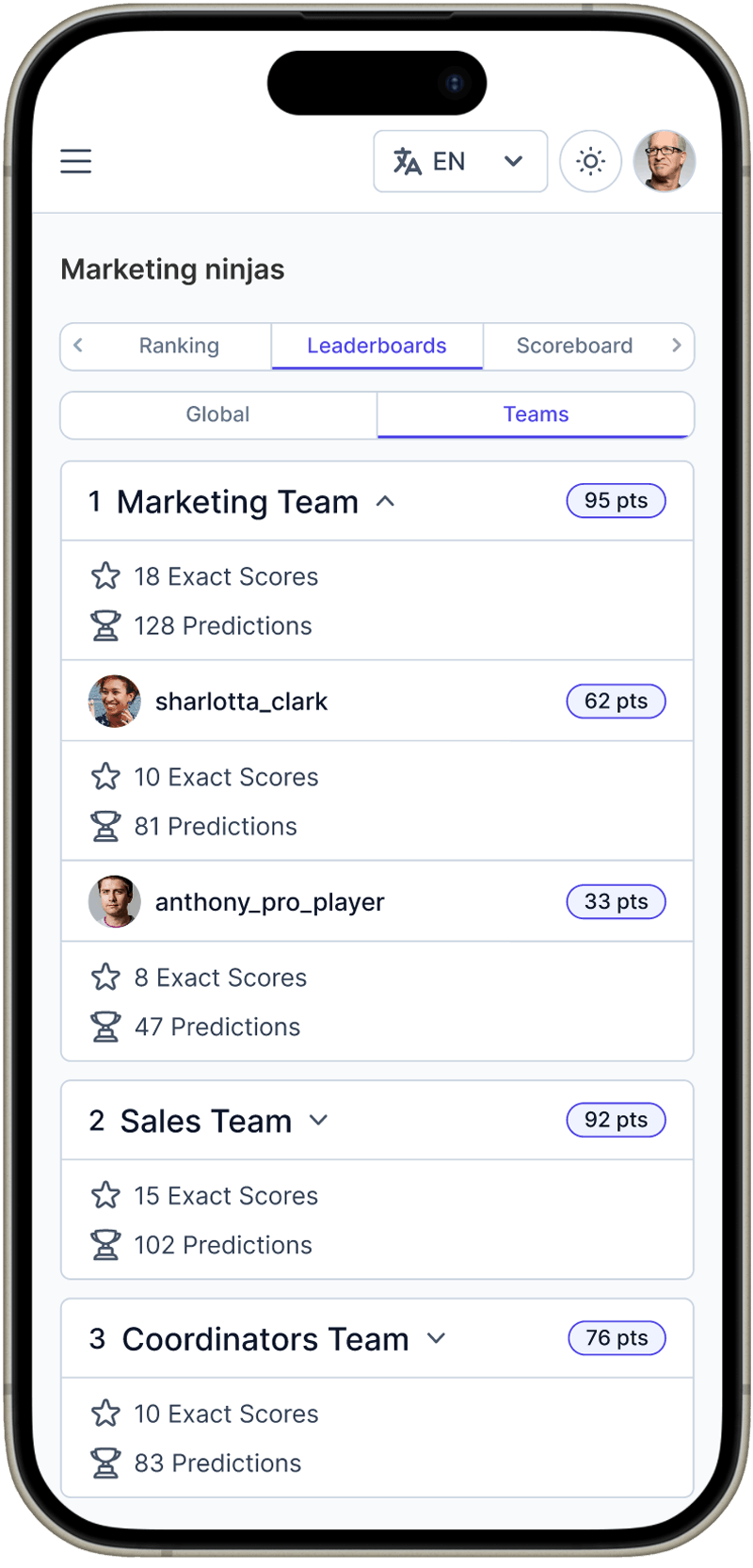
Task: Expand the Coordinators Team entry
Action: tap(436, 1338)
